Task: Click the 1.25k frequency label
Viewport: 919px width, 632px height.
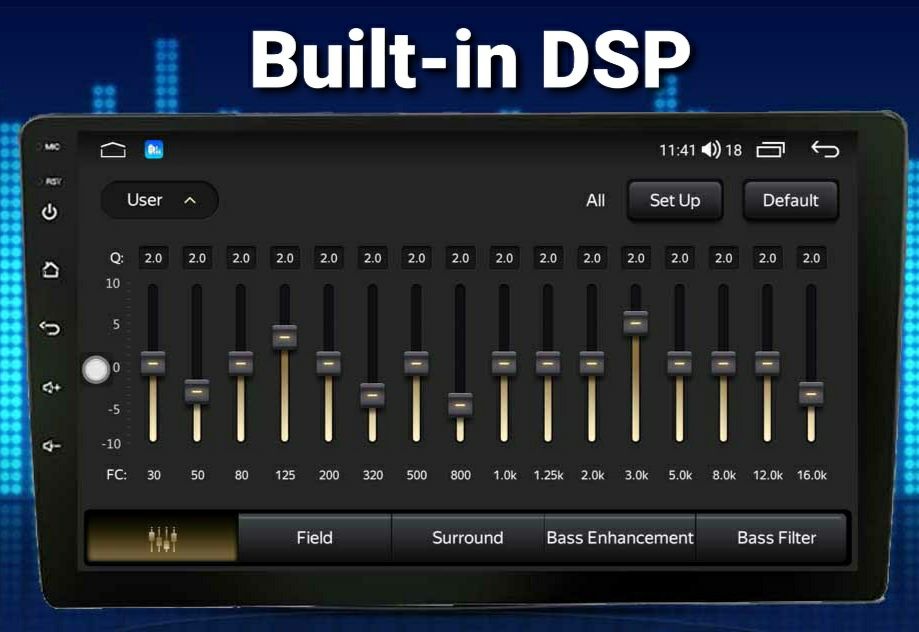Action: tap(549, 475)
